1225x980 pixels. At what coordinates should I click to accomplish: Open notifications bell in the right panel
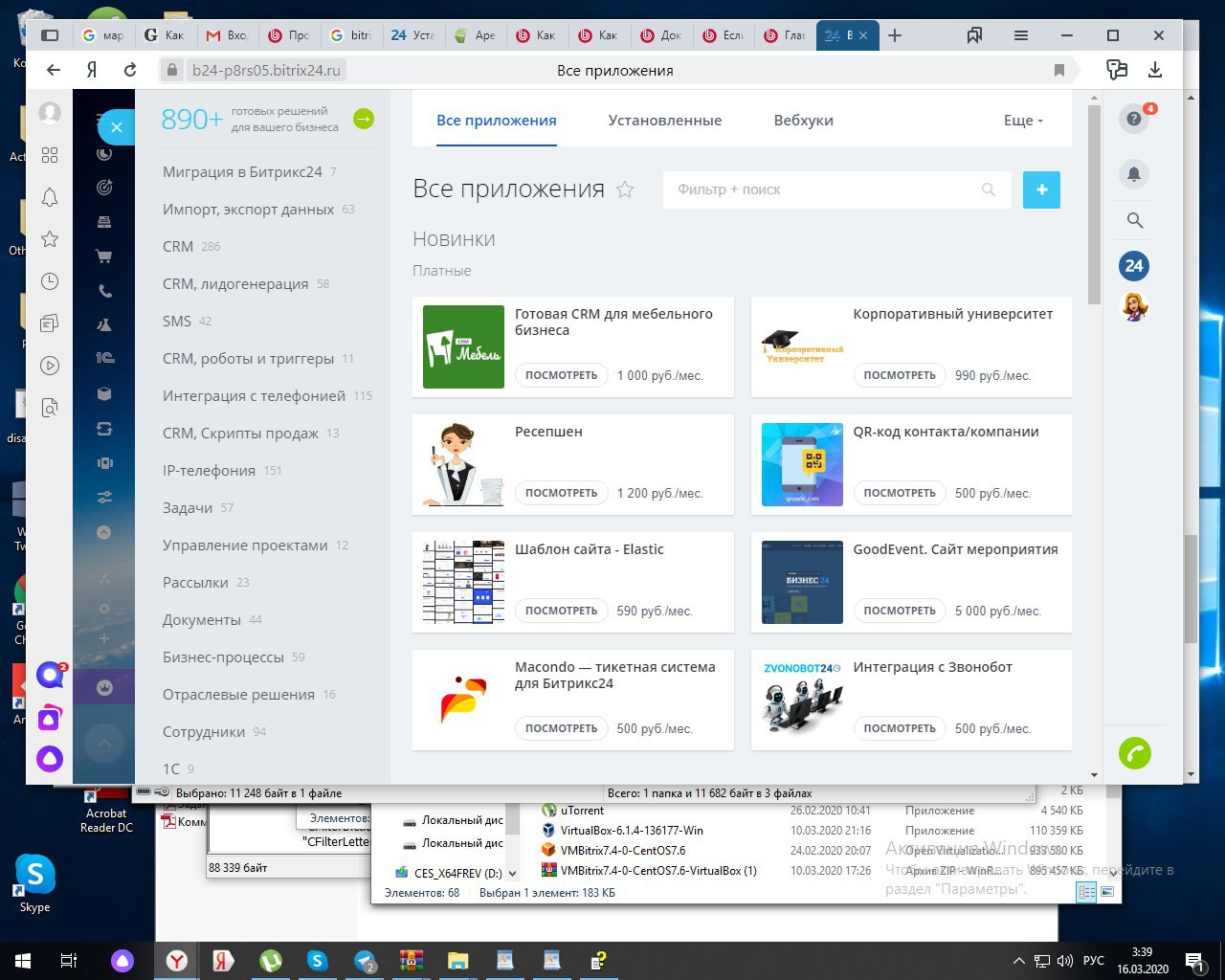click(1134, 174)
